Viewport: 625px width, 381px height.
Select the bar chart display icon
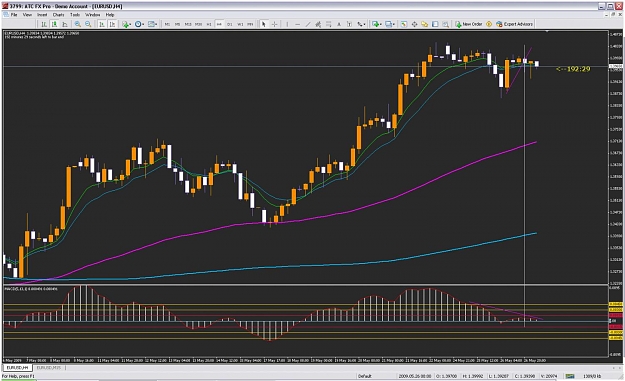44,24
